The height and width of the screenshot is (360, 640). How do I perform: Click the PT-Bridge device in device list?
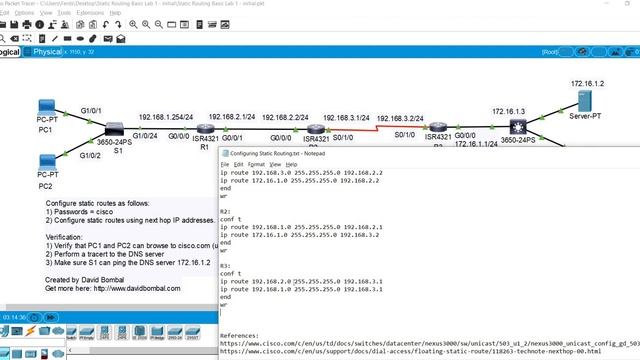coord(157,333)
